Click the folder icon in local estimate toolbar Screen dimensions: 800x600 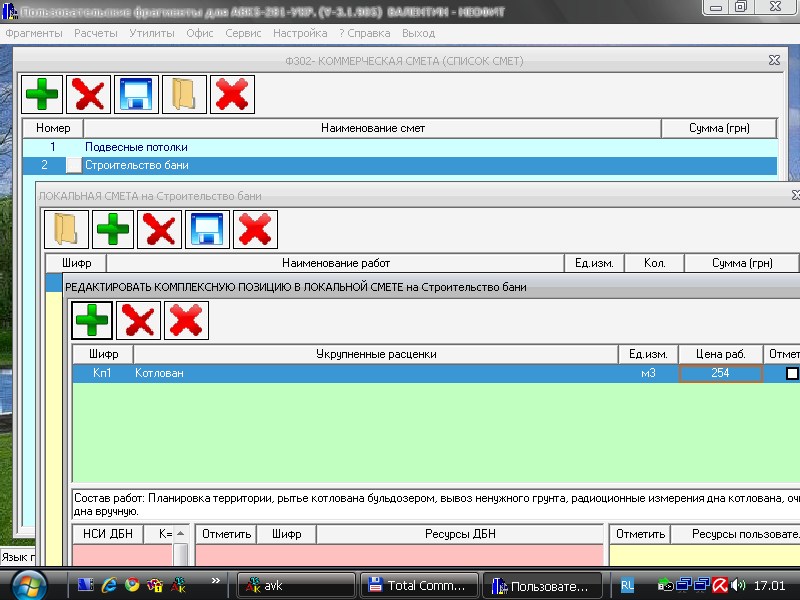pyautogui.click(x=65, y=229)
